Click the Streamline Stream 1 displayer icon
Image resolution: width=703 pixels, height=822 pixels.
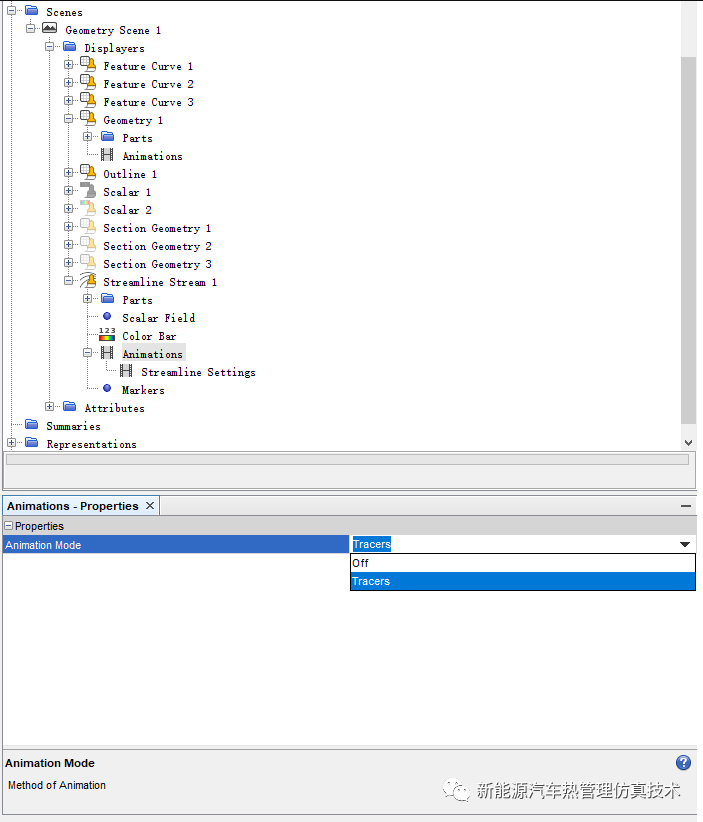(88, 280)
